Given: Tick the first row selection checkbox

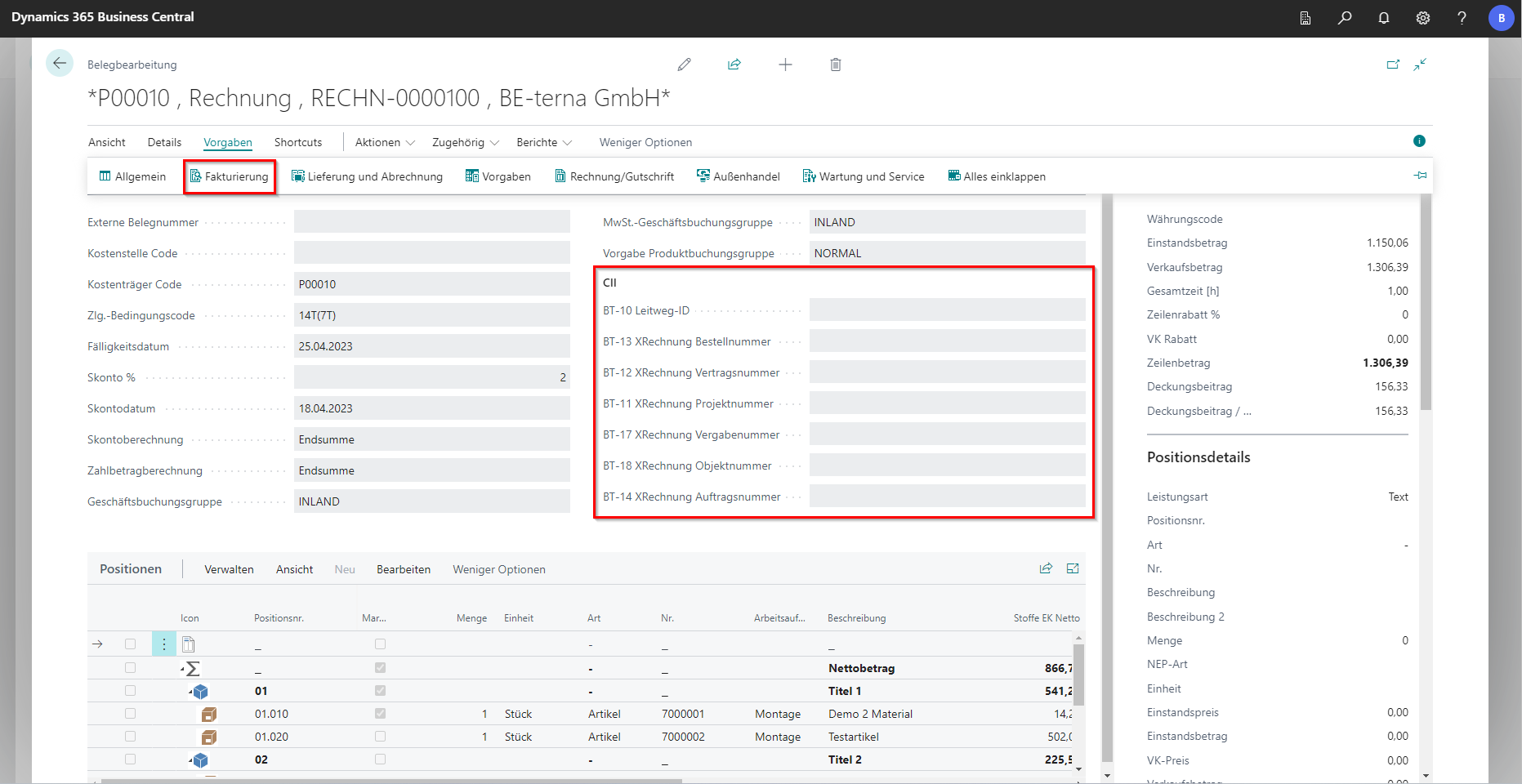Looking at the screenshot, I should pos(130,644).
